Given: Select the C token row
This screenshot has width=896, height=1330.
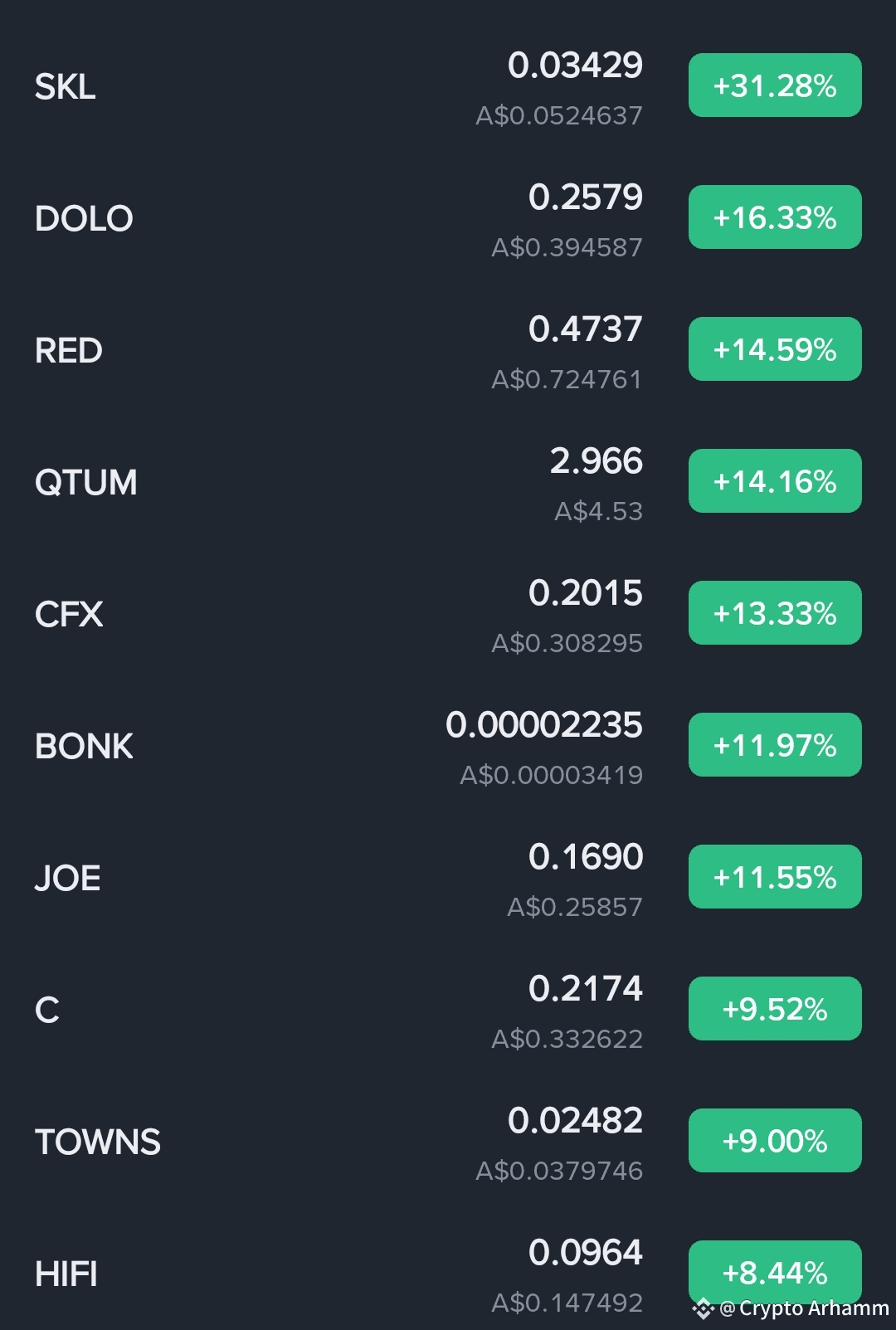Looking at the screenshot, I should (448, 1010).
